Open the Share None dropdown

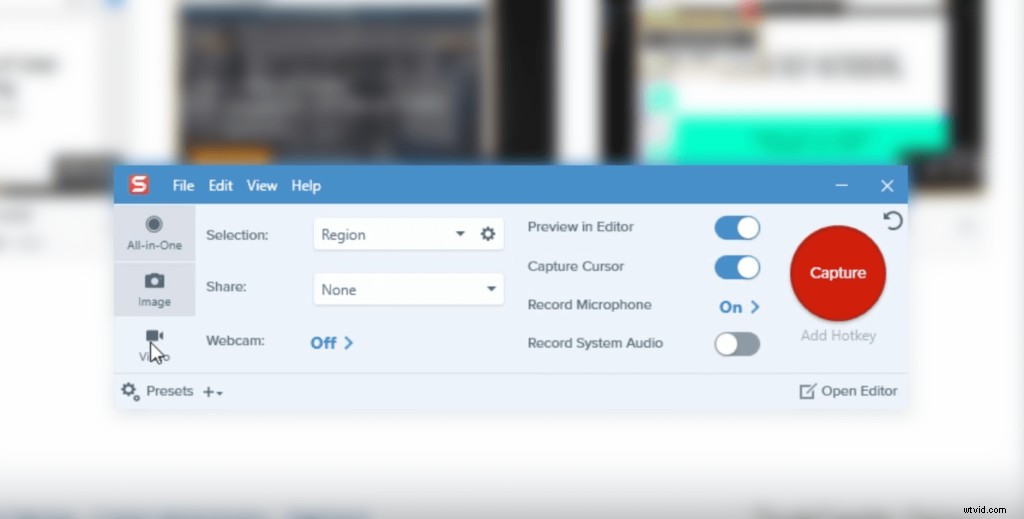coord(408,289)
